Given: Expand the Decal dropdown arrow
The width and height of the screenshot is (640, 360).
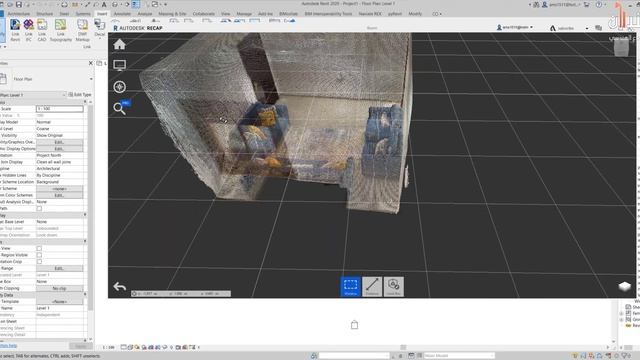Looking at the screenshot, I should (x=100, y=39).
